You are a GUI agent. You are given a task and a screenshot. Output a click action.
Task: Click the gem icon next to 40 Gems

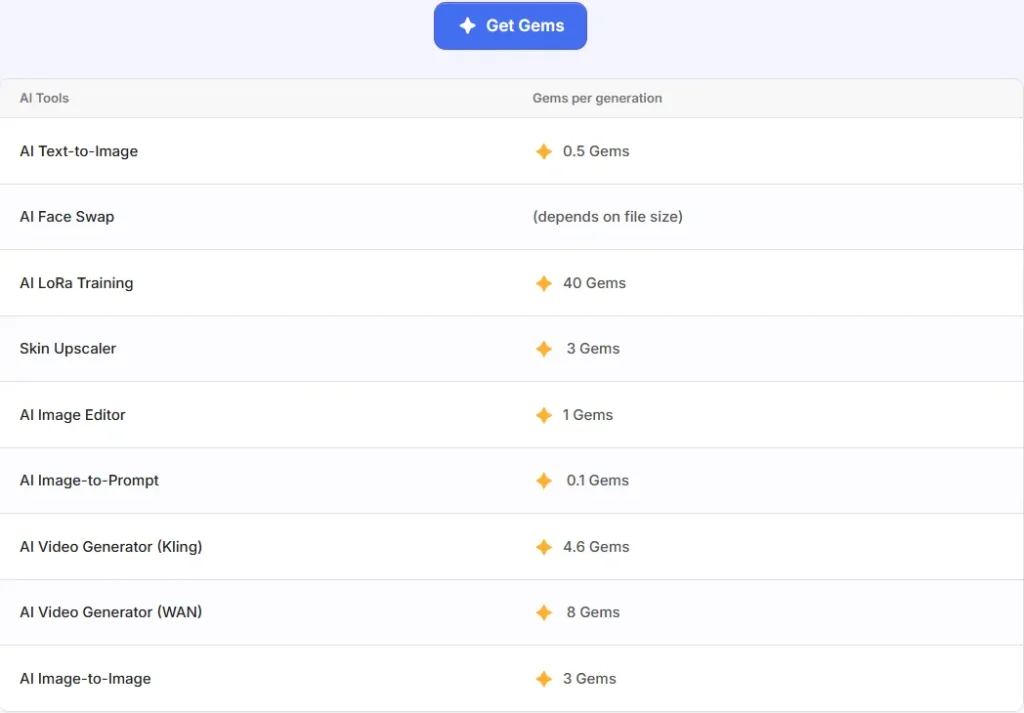[x=543, y=284]
